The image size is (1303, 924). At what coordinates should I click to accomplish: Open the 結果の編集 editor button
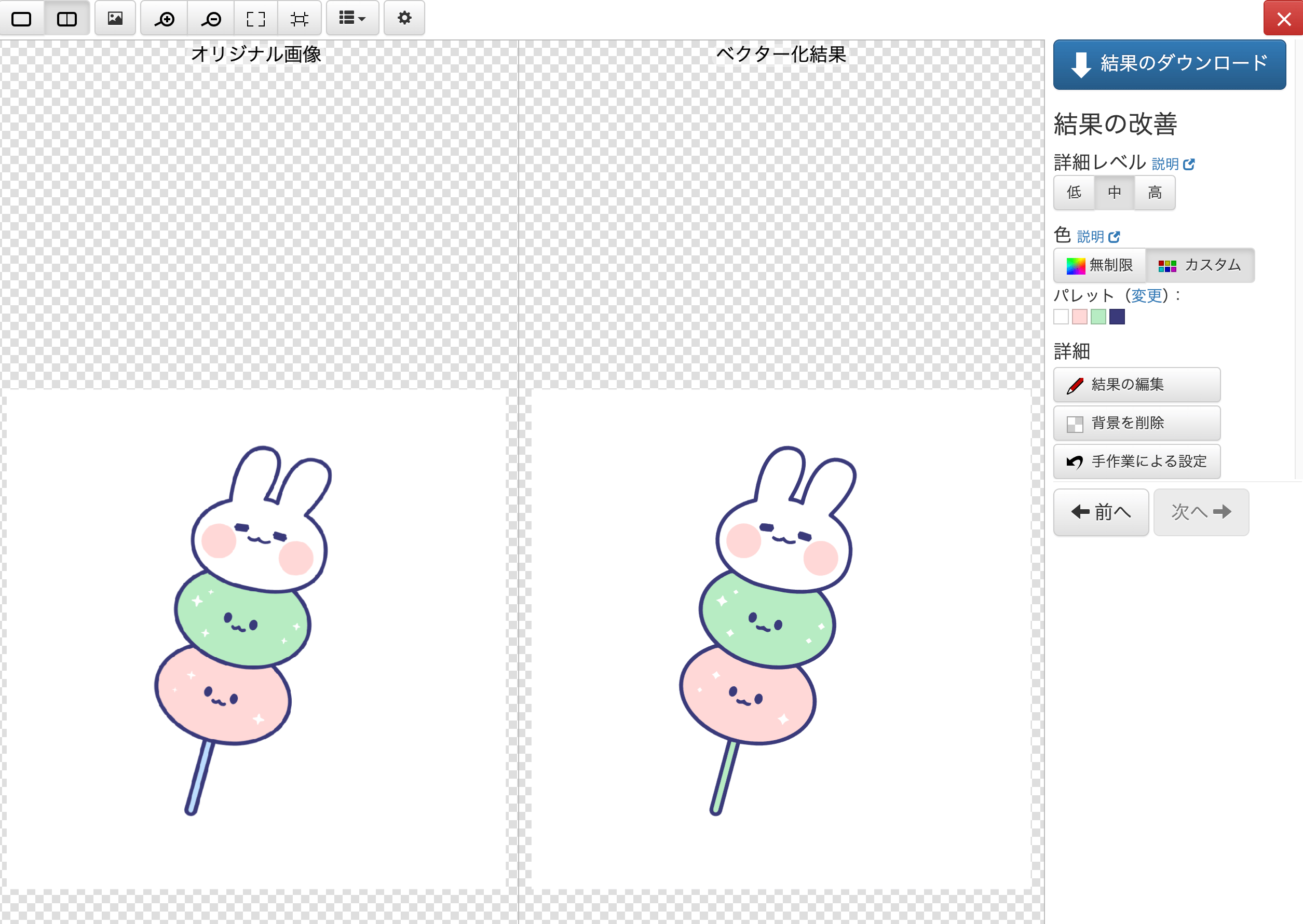[1136, 385]
